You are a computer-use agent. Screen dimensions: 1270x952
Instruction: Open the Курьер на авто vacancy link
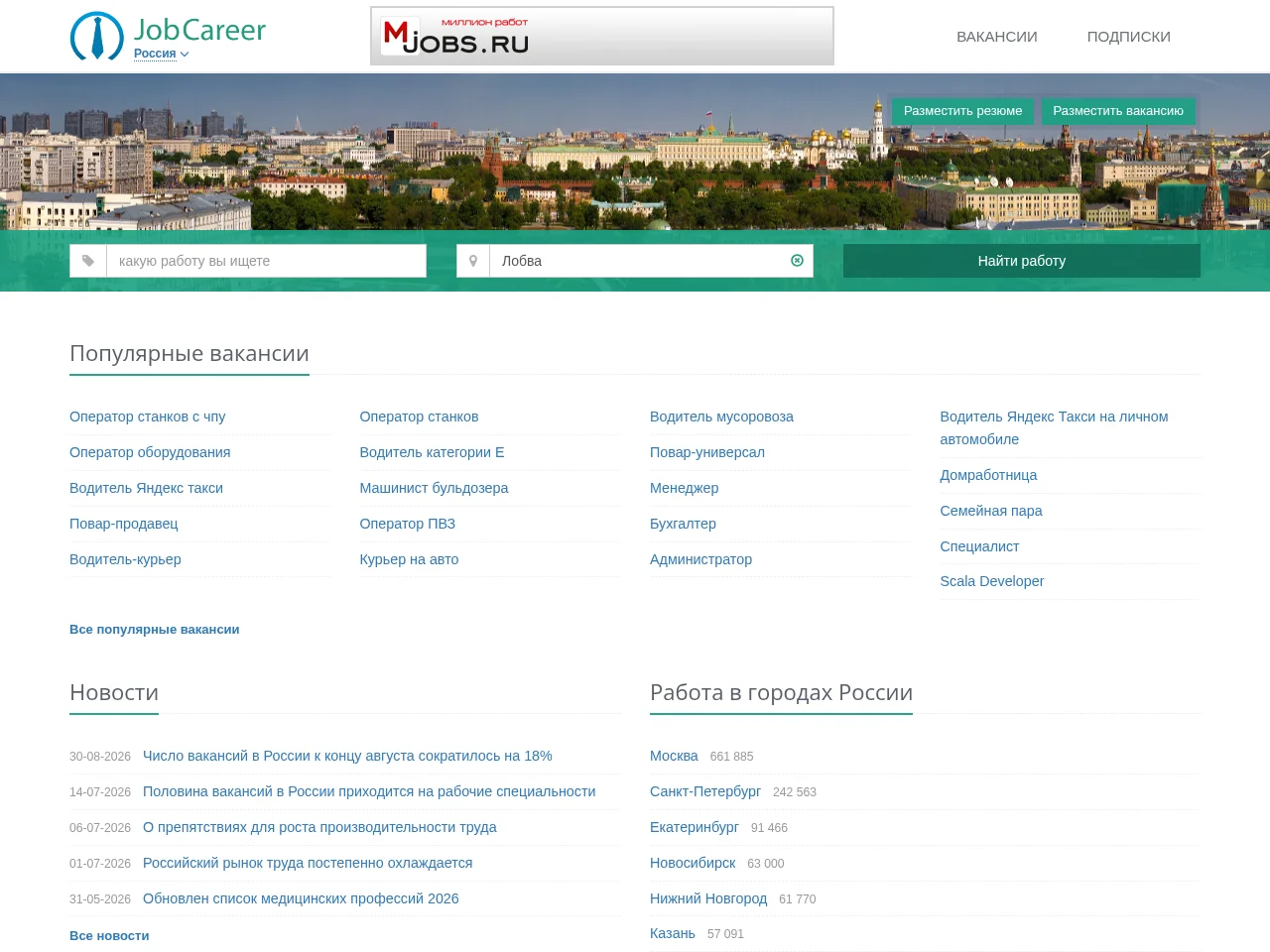[x=409, y=559]
